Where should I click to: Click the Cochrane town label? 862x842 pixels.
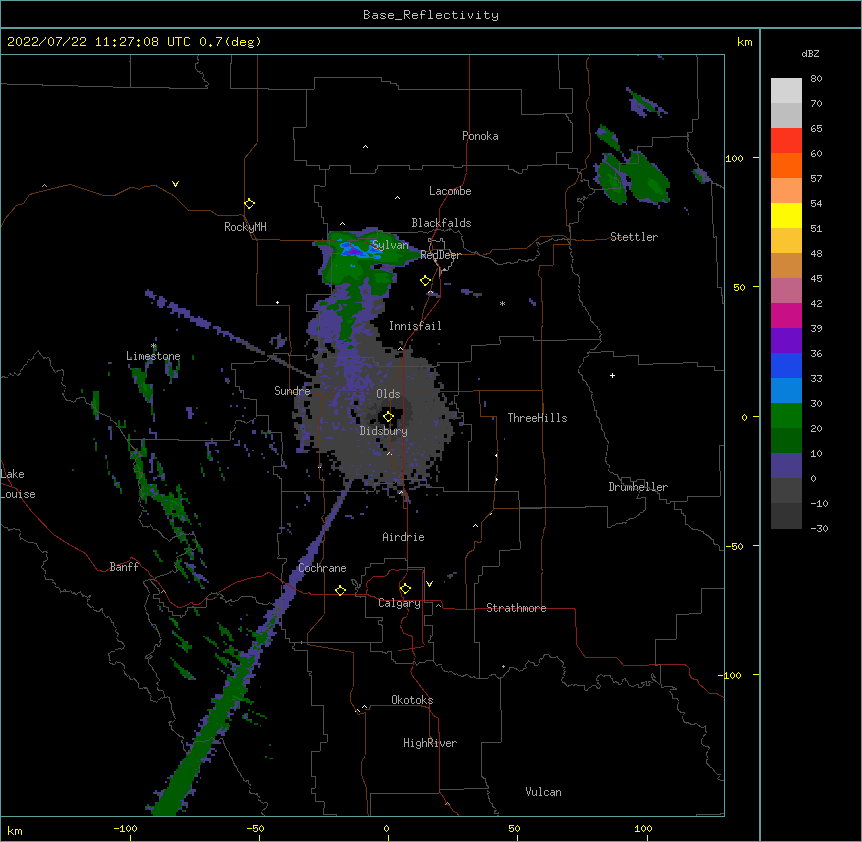322,568
